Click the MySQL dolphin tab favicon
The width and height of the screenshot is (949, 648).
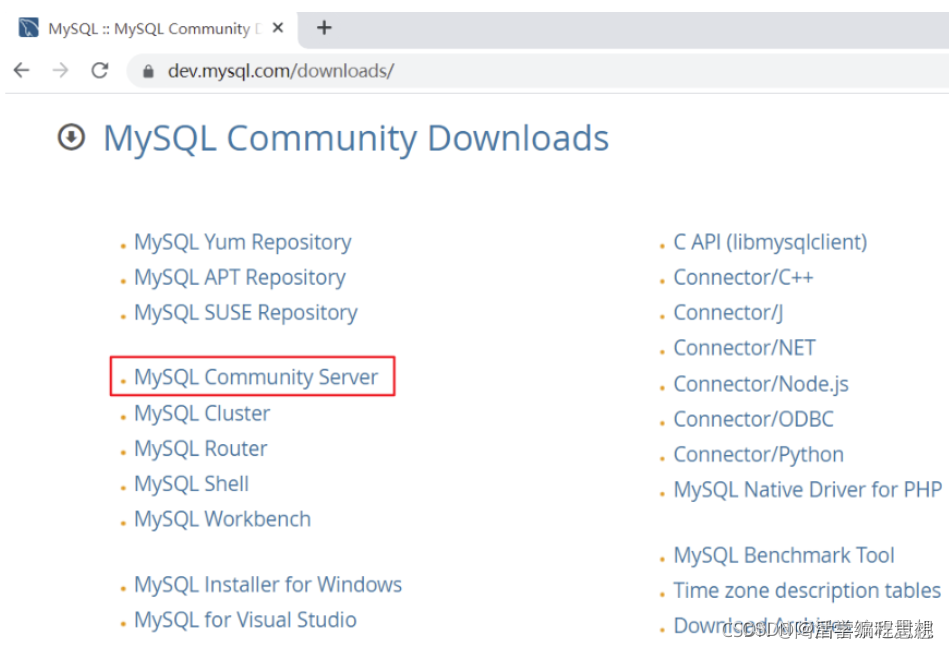(28, 28)
